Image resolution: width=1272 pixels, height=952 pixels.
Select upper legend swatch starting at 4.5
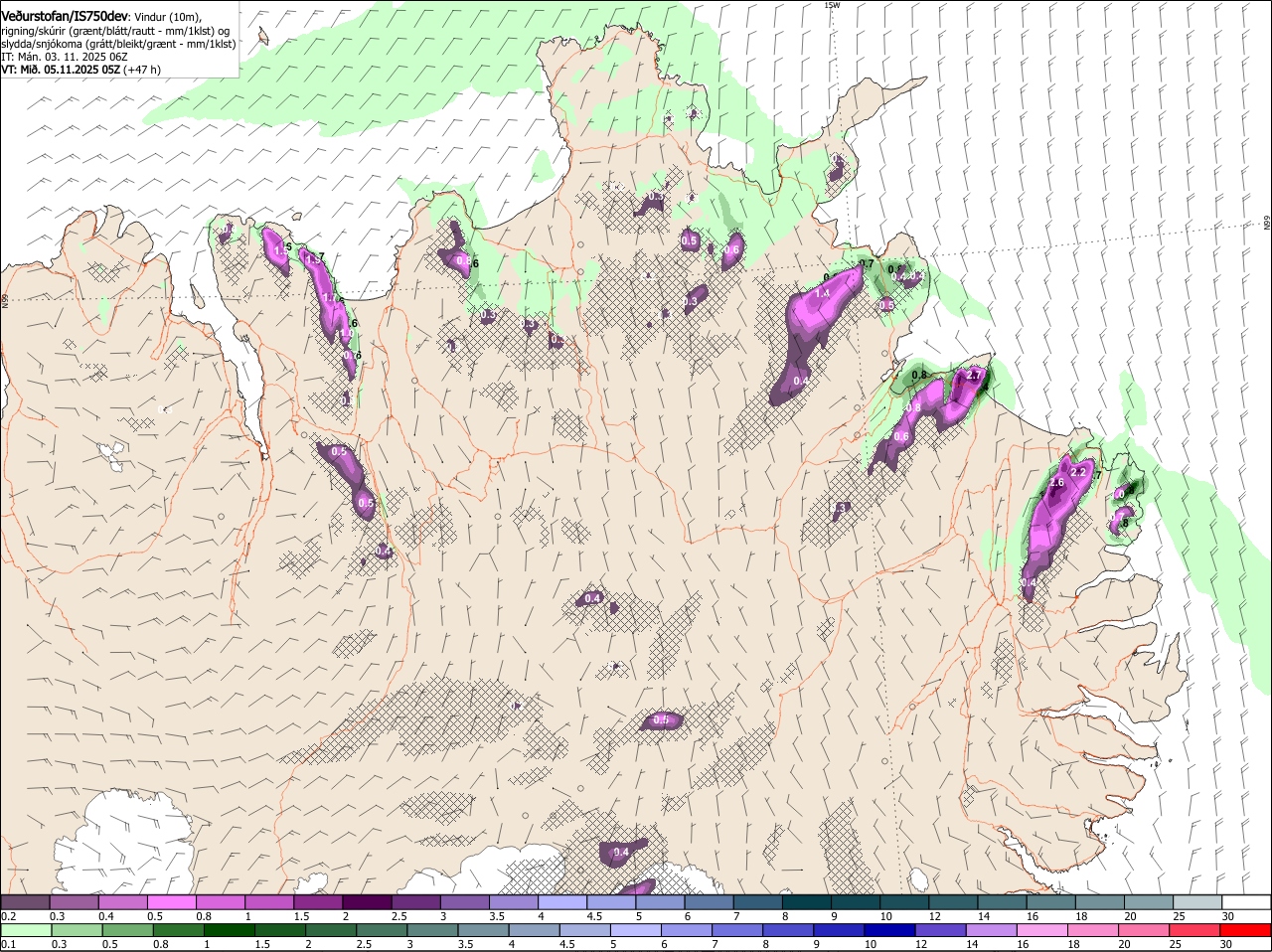tap(611, 901)
